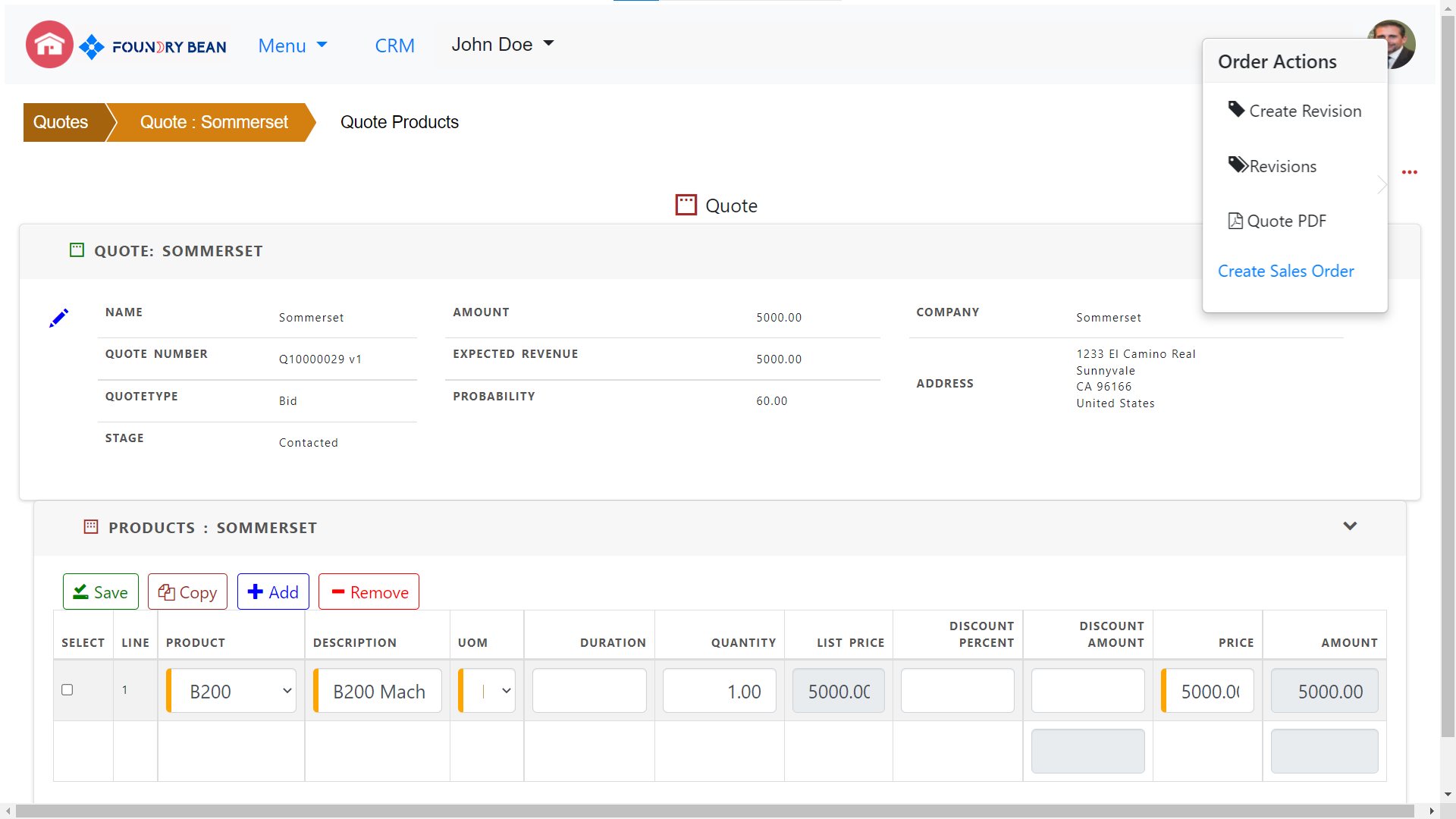
Task: Click the Quote Sommerset header icon
Action: pyautogui.click(x=77, y=250)
